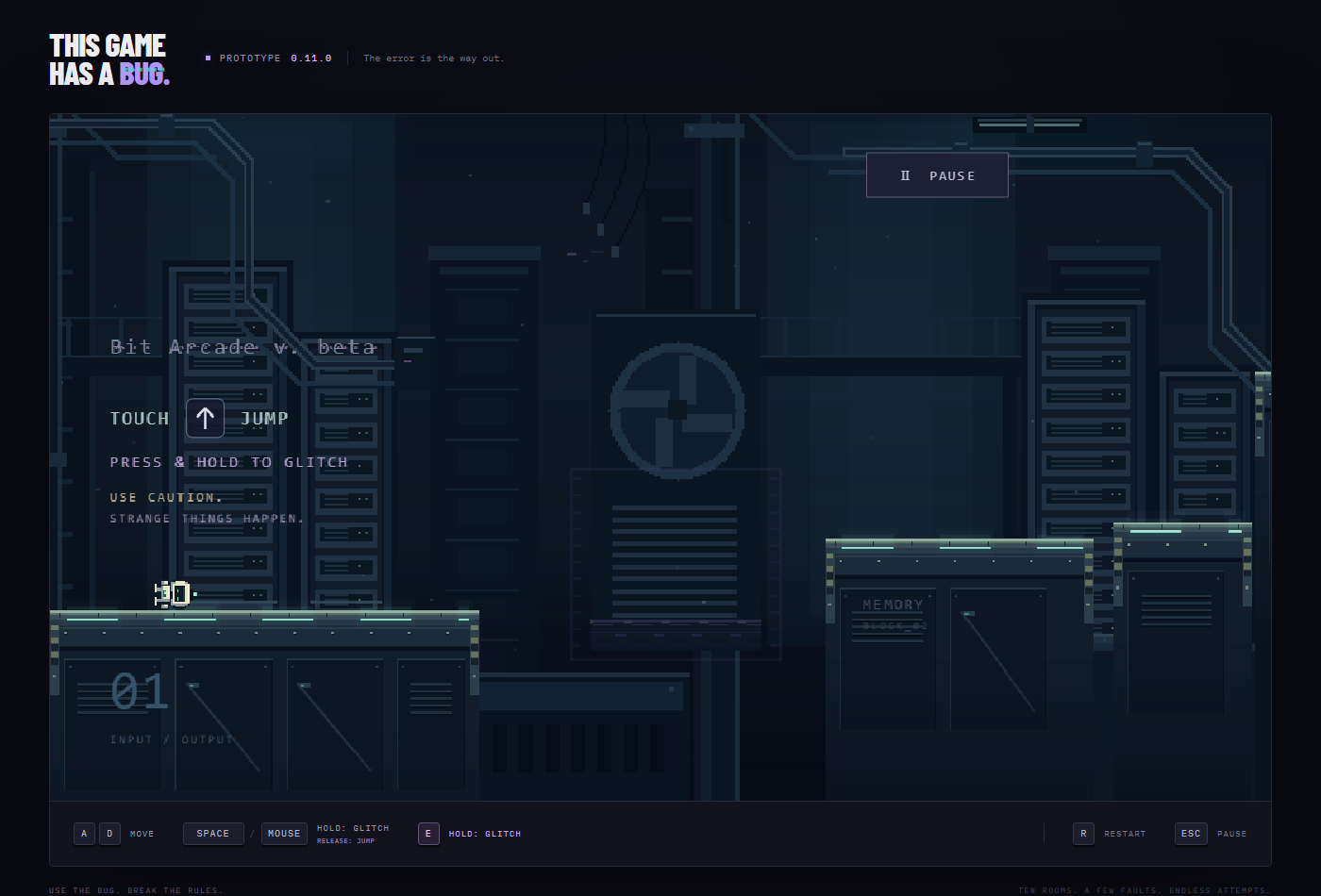The width and height of the screenshot is (1321, 896).
Task: Tap the up-arrow jump key icon
Action: (x=205, y=418)
